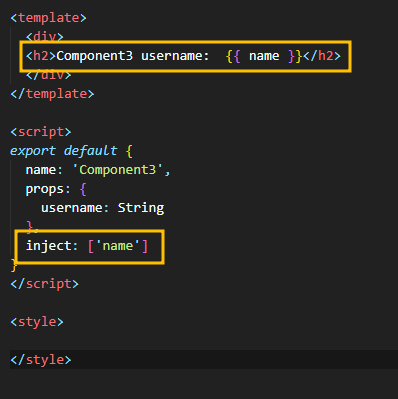
Task: Click the inject: ['name'] line
Action: tap(87, 246)
